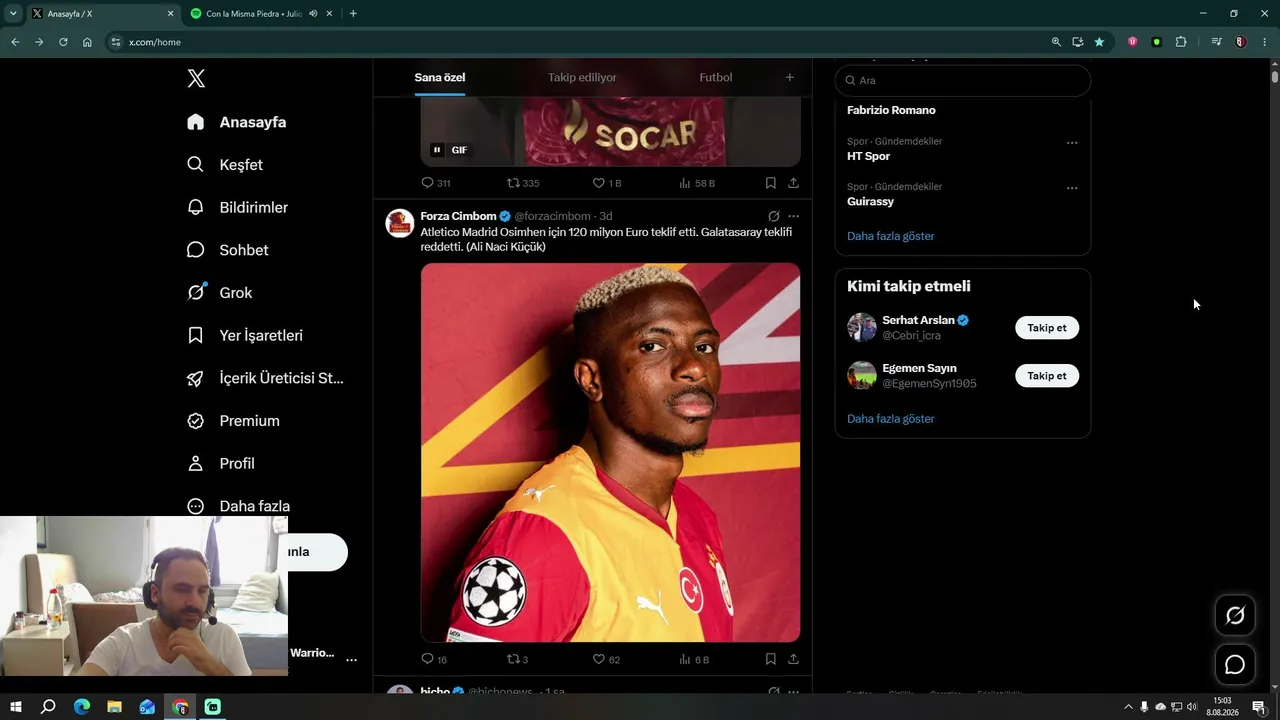Open more options for the Guirassy trend
The image size is (1280, 720).
1072,188
